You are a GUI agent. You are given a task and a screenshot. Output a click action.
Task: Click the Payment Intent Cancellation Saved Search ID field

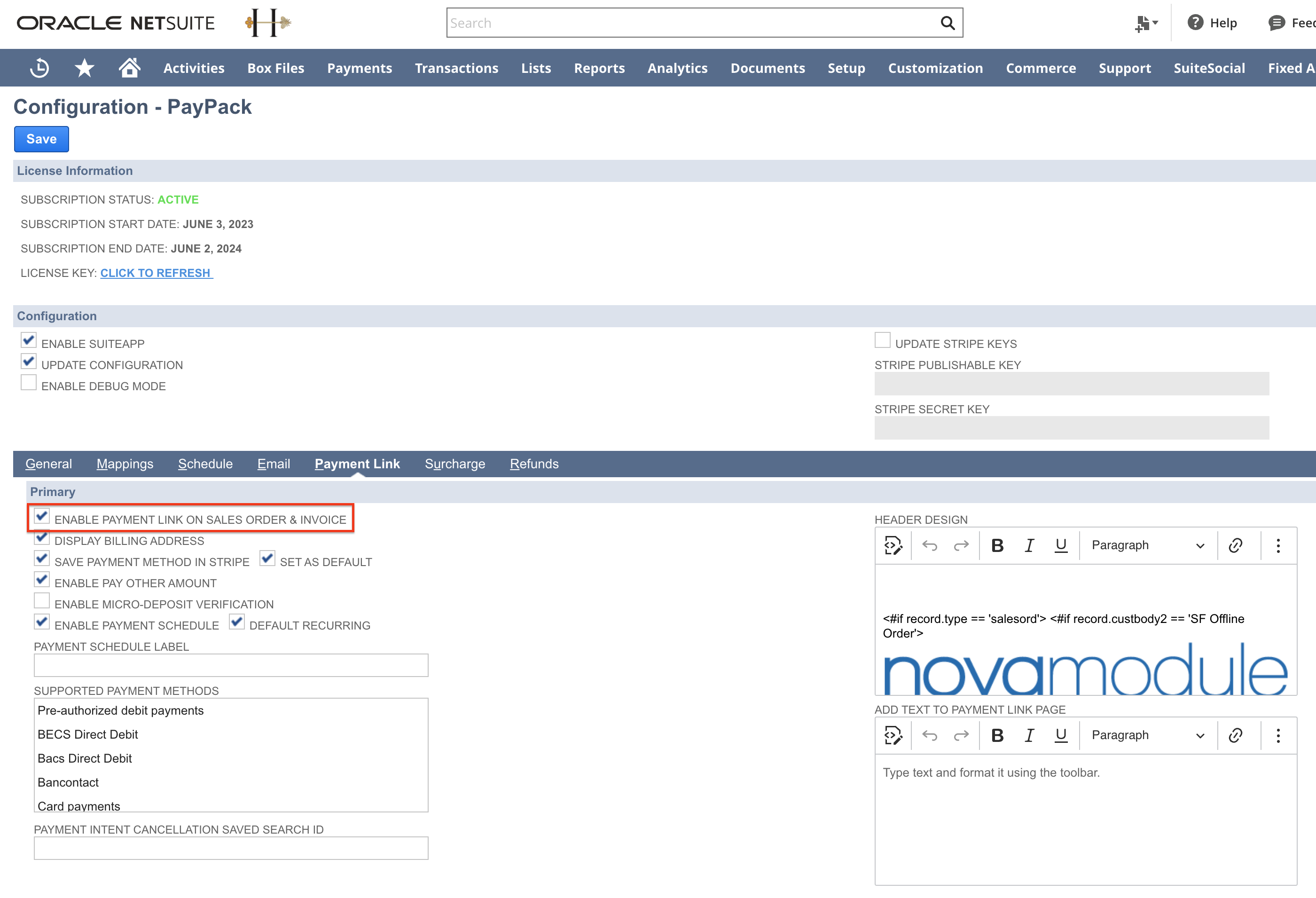coord(231,849)
